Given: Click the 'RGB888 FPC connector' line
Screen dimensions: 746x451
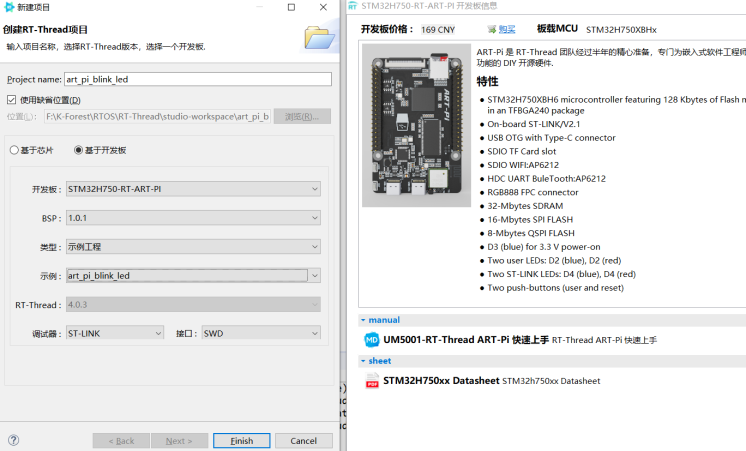Looking at the screenshot, I should tap(532, 192).
